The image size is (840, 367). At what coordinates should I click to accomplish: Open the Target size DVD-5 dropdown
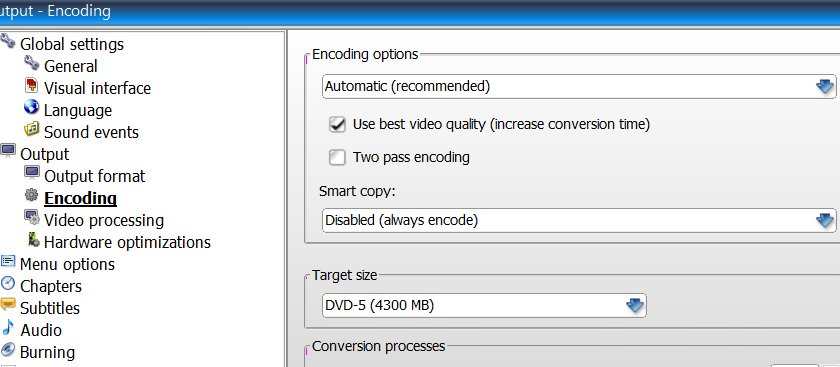point(484,306)
